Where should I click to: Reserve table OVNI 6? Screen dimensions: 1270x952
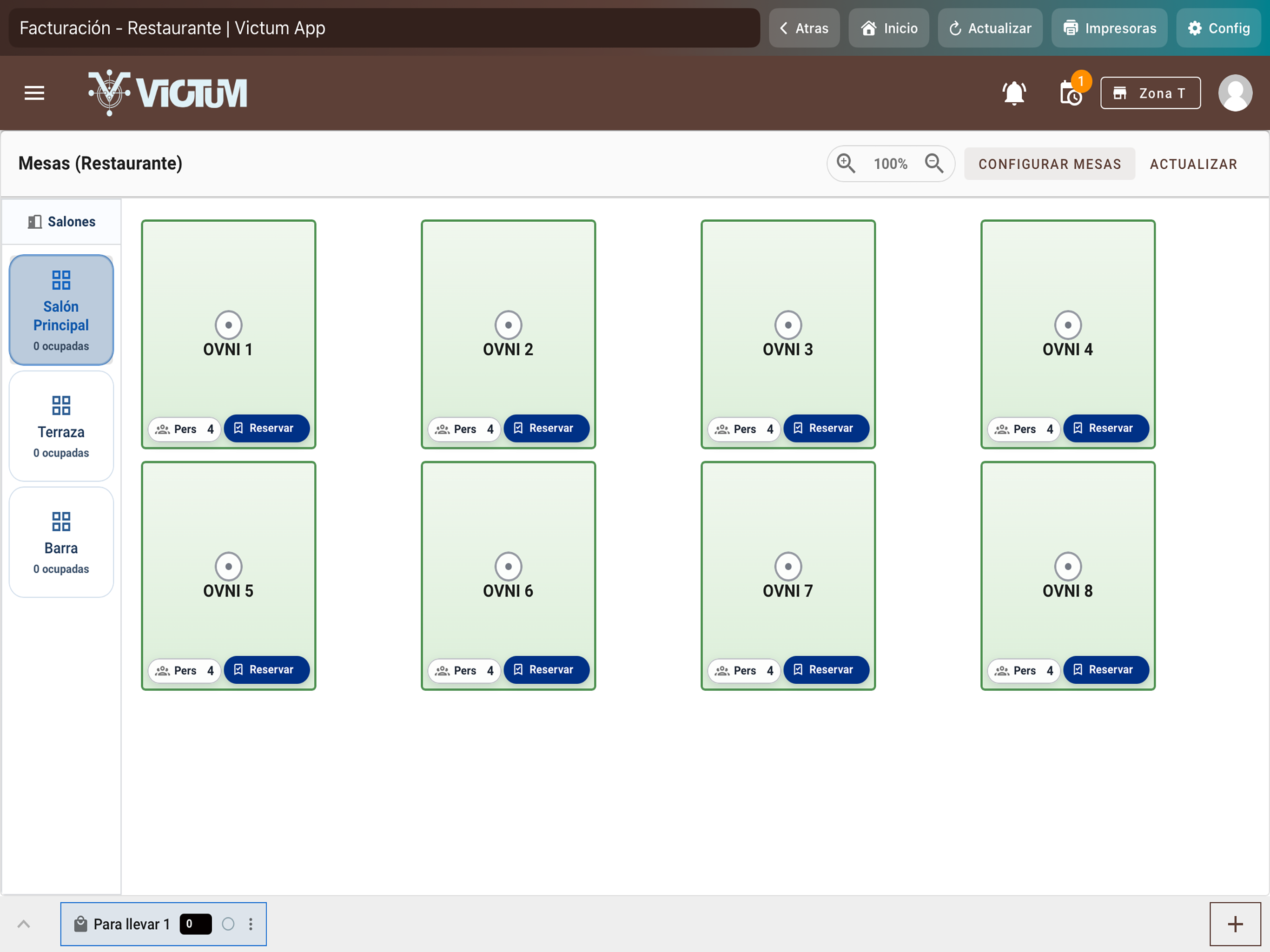(x=546, y=670)
